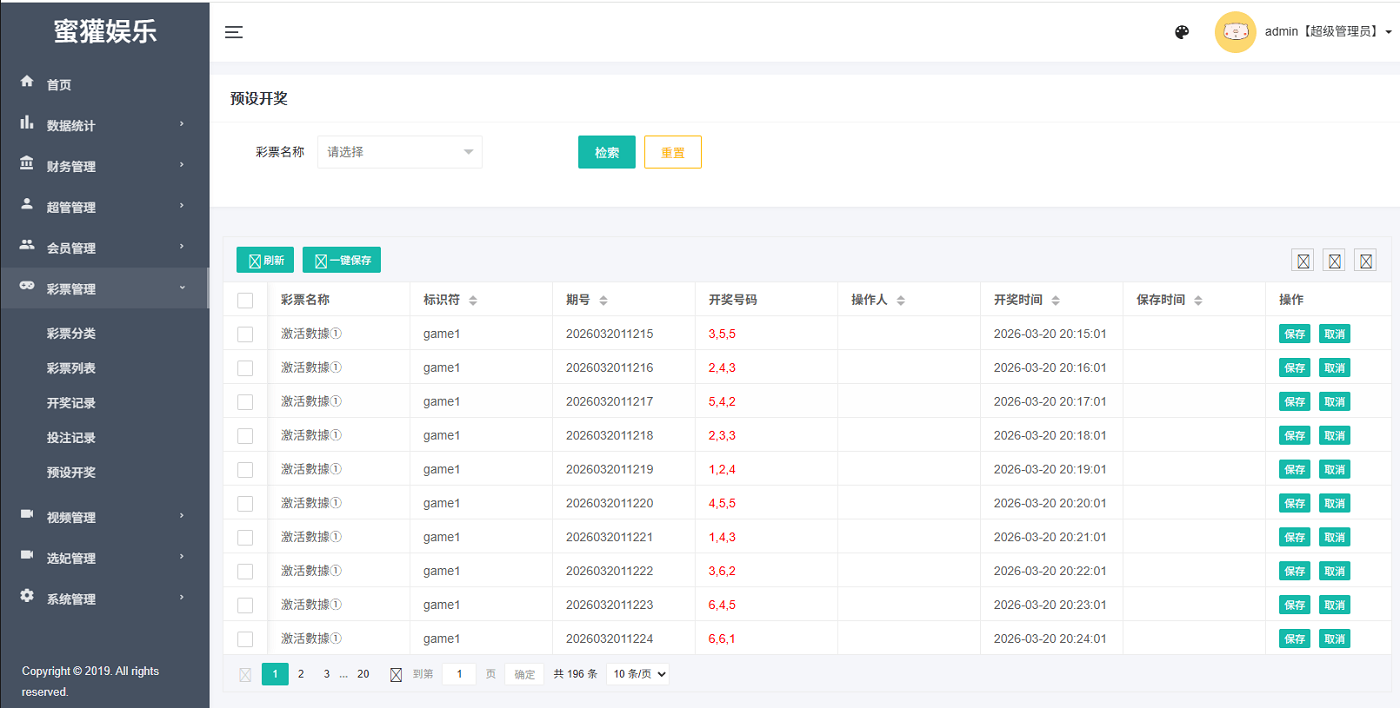The width and height of the screenshot is (1400, 708).
Task: Open 开奖记录 in the sidebar
Action: [x=71, y=403]
